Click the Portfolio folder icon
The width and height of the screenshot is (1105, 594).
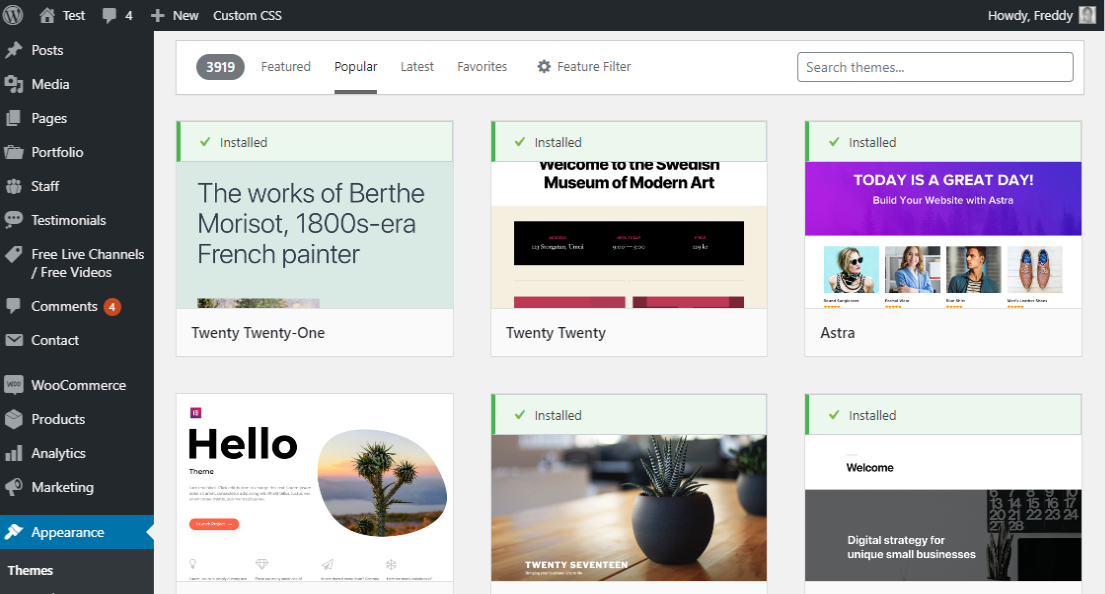(x=13, y=151)
